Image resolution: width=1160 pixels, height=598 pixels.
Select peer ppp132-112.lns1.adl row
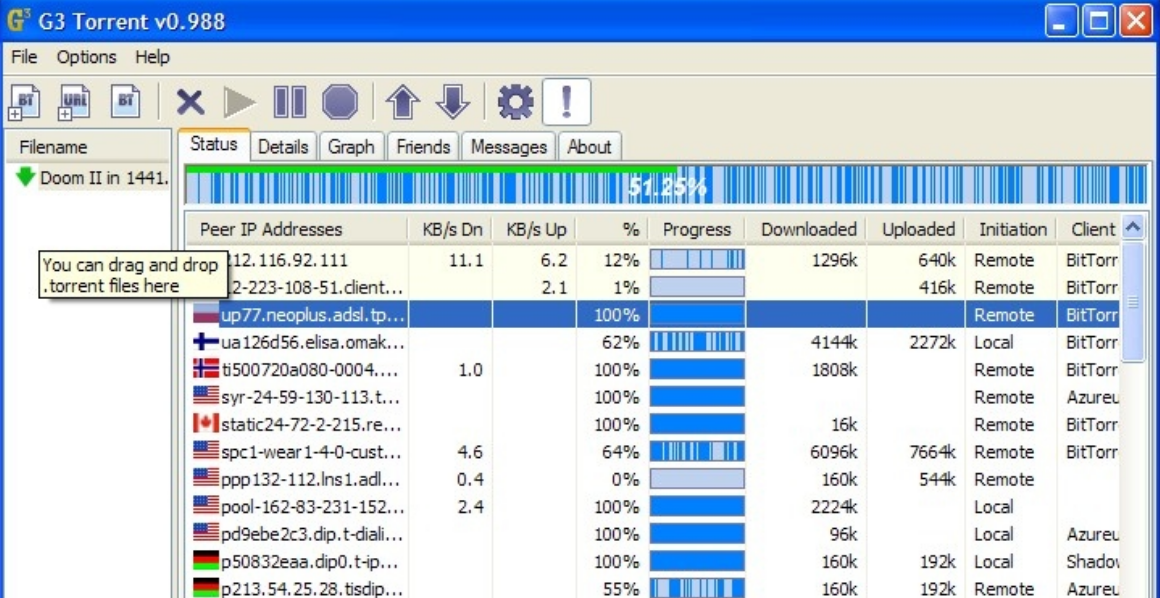point(651,479)
